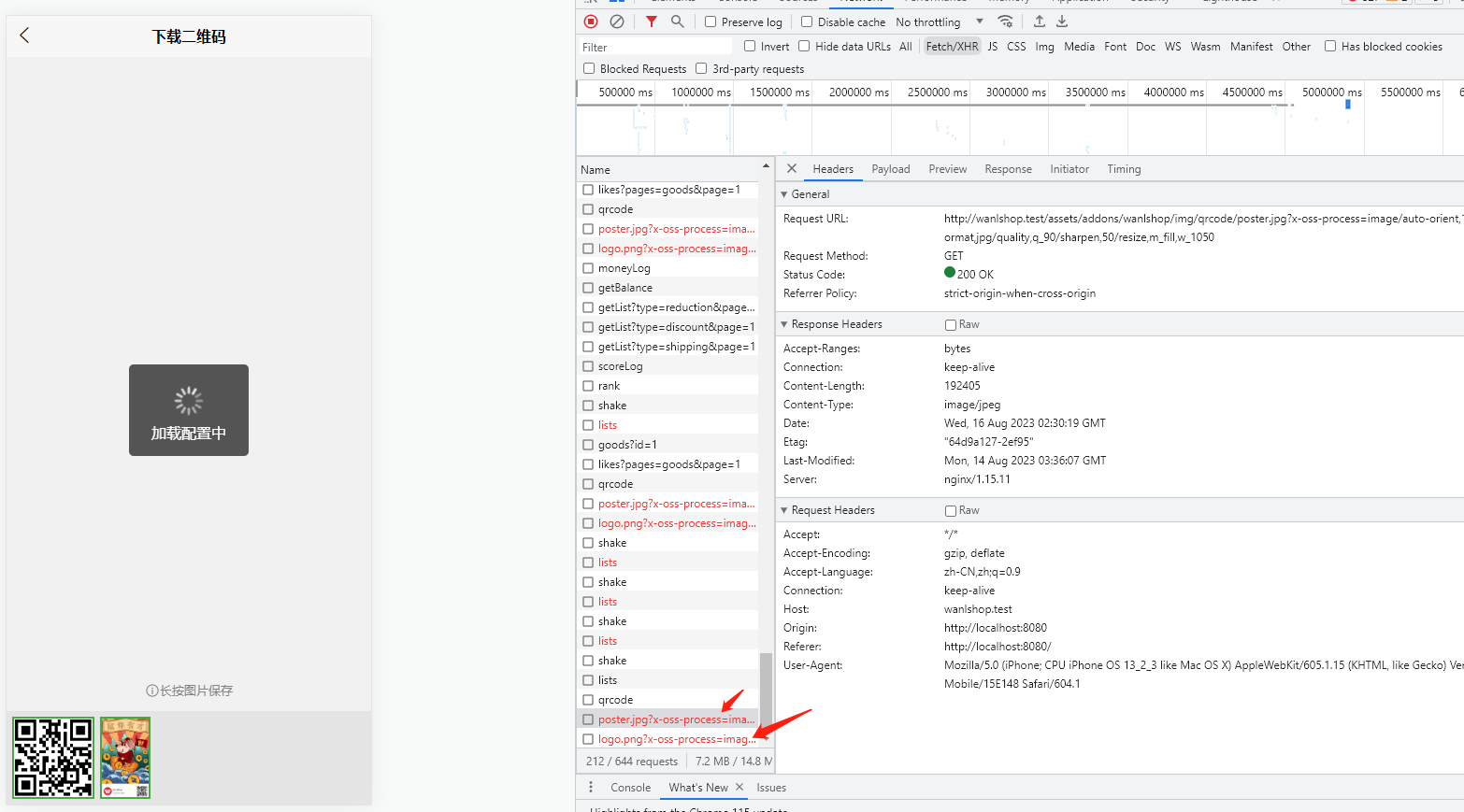Screen dimensions: 1464x812
Task: Filter requests by CSS
Action: pos(1016,46)
